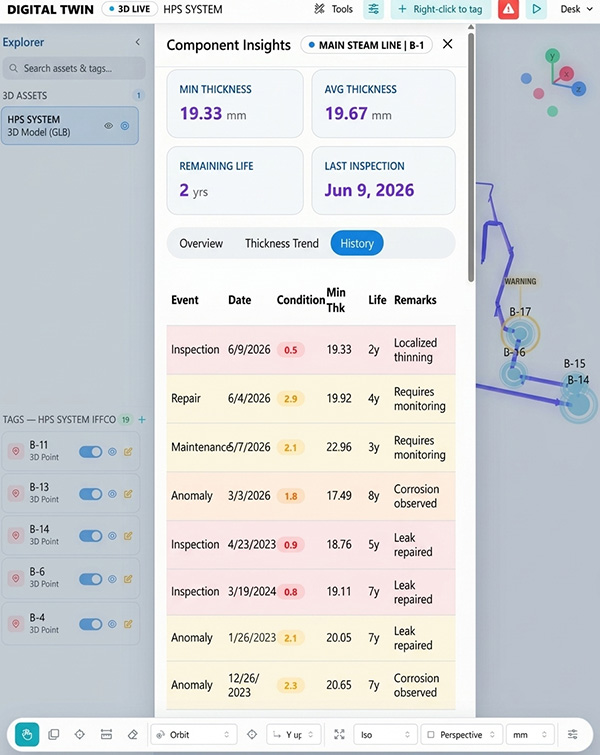Image resolution: width=600 pixels, height=755 pixels.
Task: Click the location pin icon for B-14 tag
Action: click(16, 535)
